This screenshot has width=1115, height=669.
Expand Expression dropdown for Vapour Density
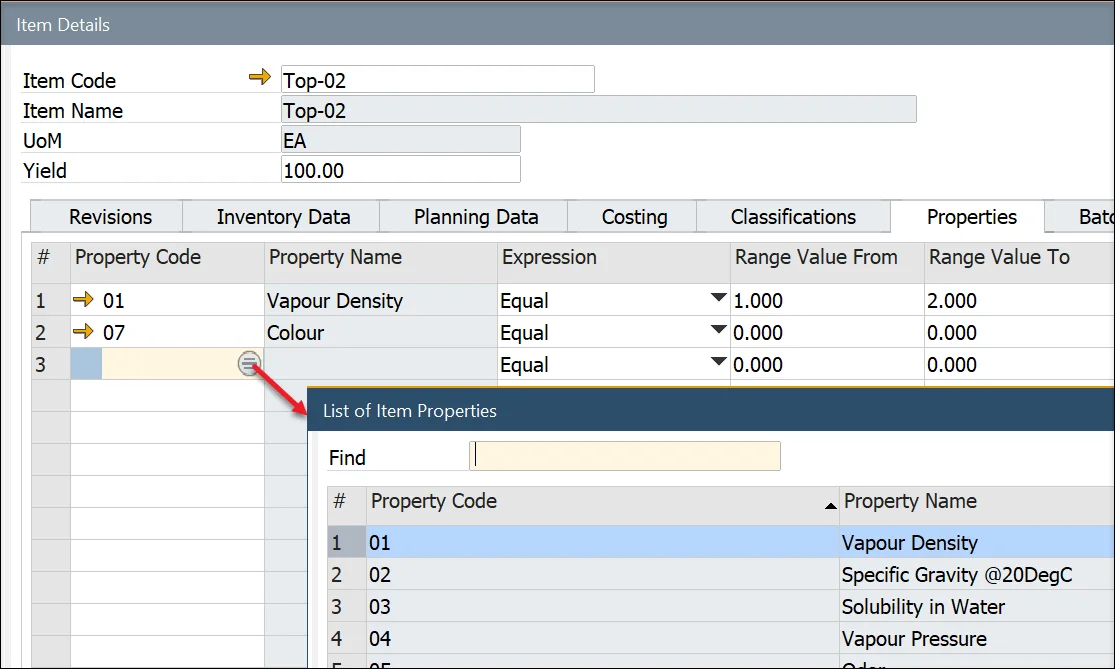(x=717, y=299)
